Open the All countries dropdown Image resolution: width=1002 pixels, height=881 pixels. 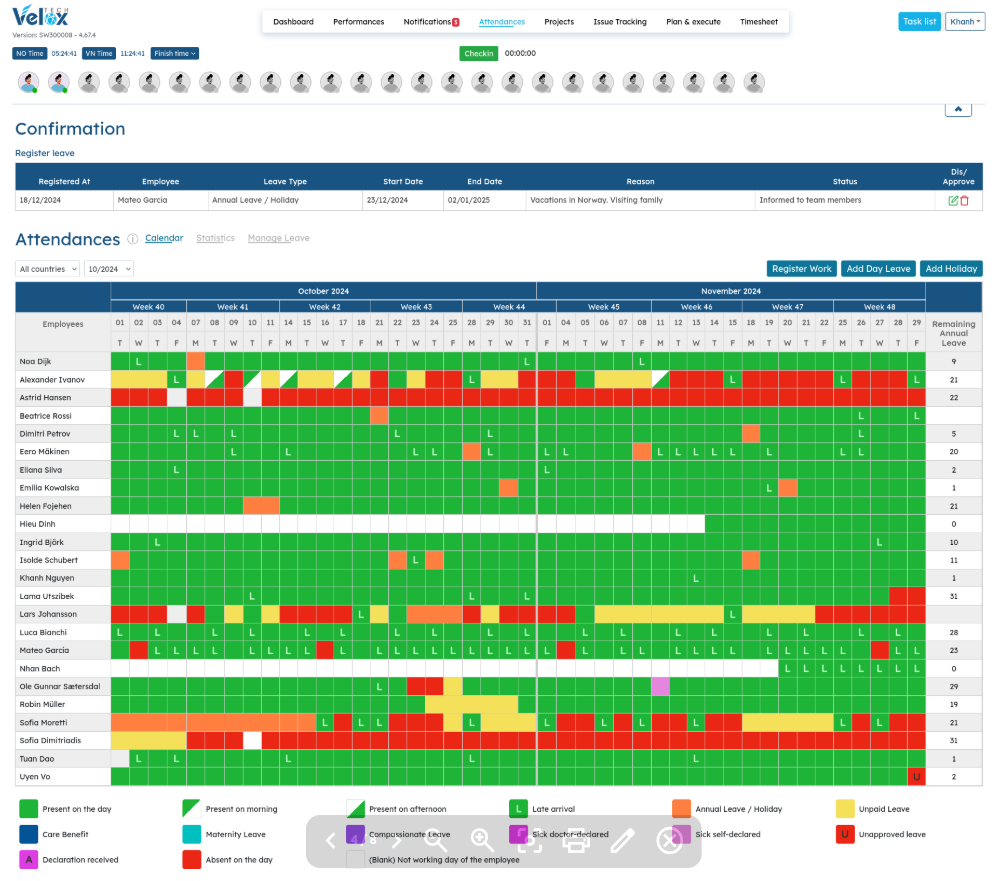[47, 269]
